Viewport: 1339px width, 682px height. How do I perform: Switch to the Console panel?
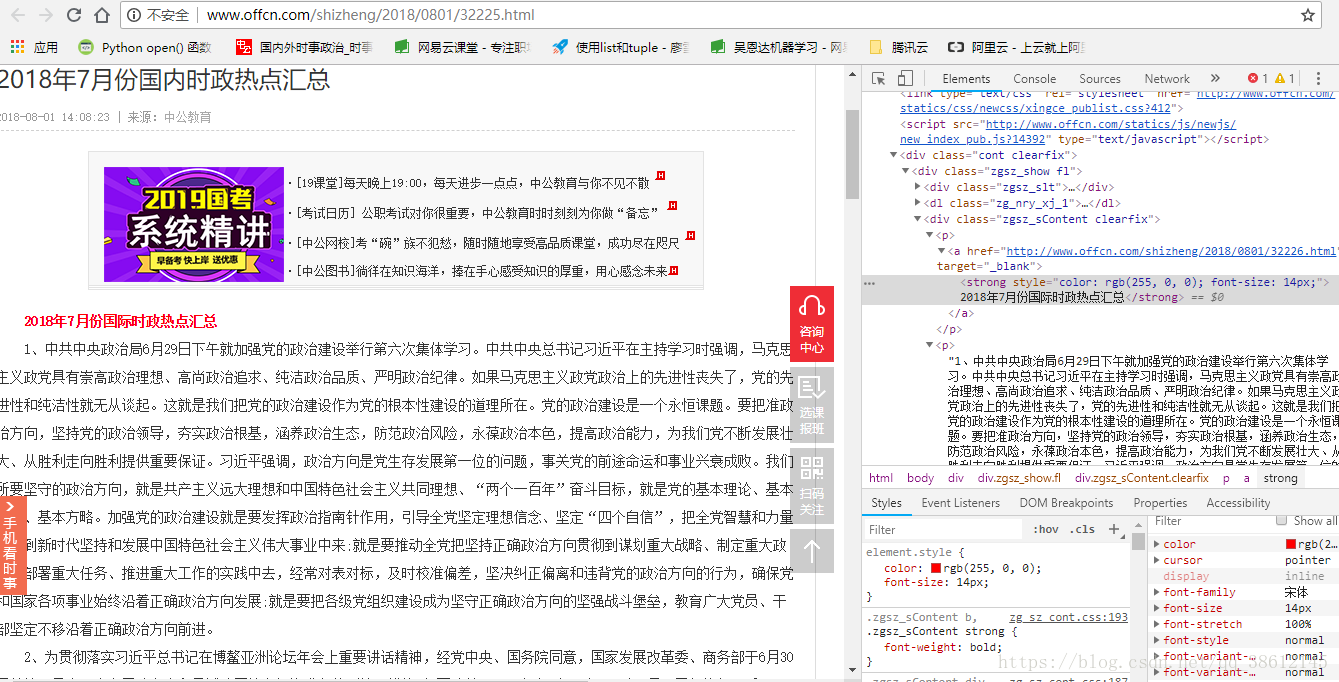click(x=1034, y=78)
